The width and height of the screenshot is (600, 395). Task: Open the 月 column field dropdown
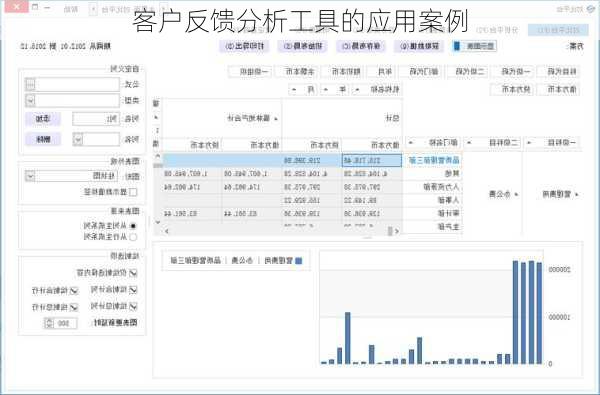(294, 90)
